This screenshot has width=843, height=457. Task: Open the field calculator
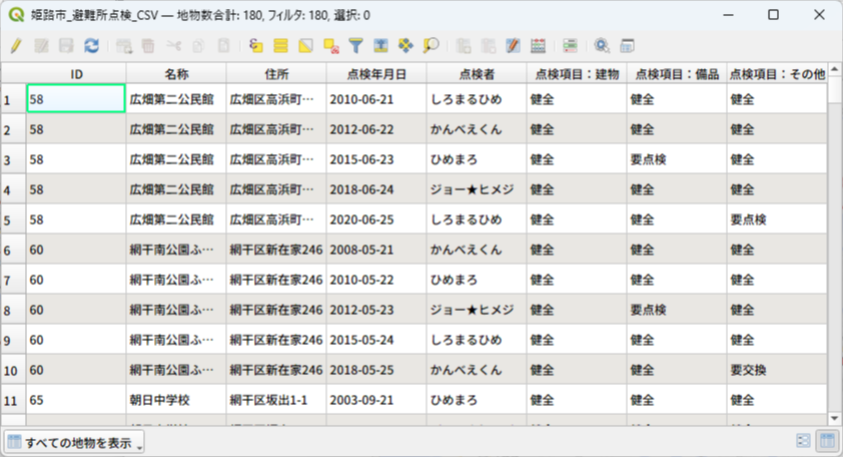pos(538,46)
